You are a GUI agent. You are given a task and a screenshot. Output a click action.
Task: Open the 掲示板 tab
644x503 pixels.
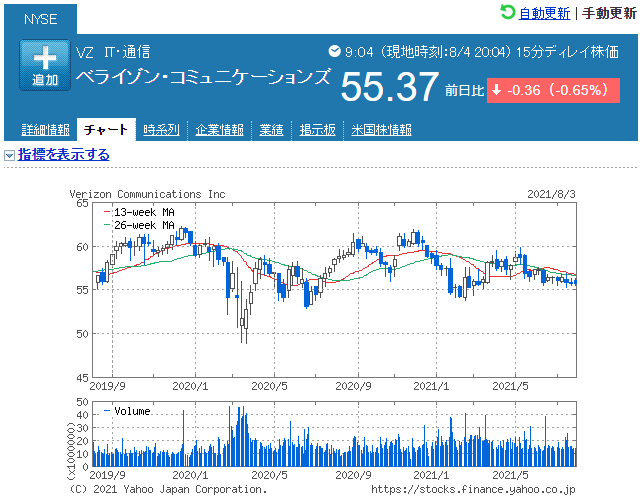coord(317,130)
